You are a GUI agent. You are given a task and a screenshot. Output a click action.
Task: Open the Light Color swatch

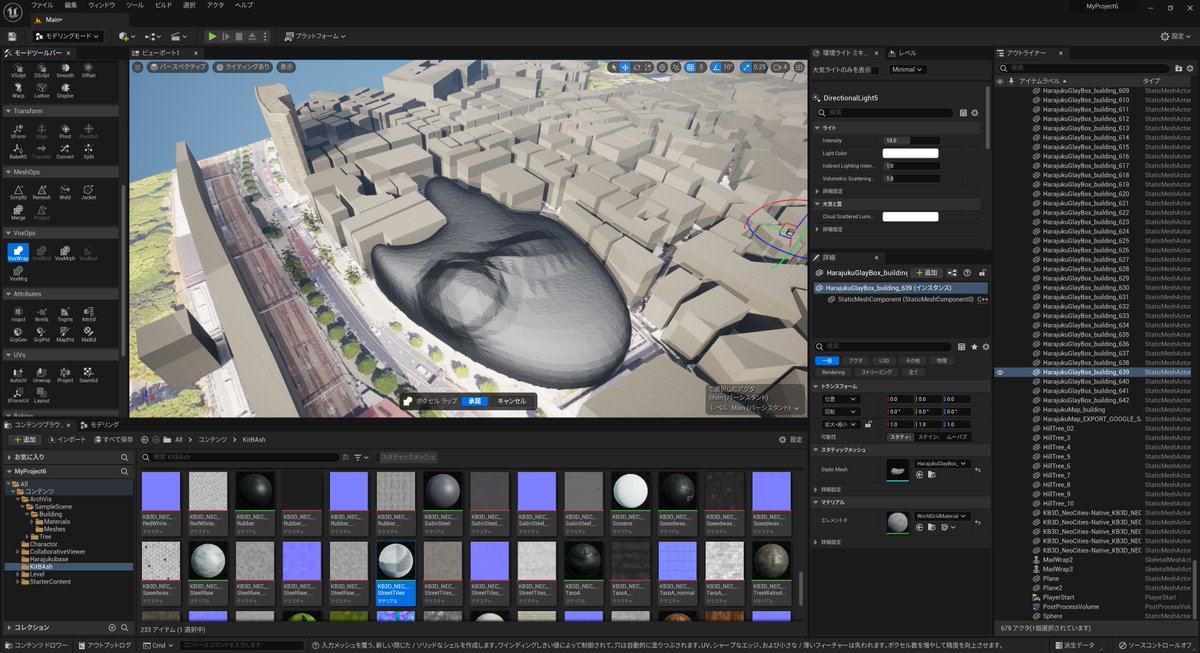pos(910,153)
